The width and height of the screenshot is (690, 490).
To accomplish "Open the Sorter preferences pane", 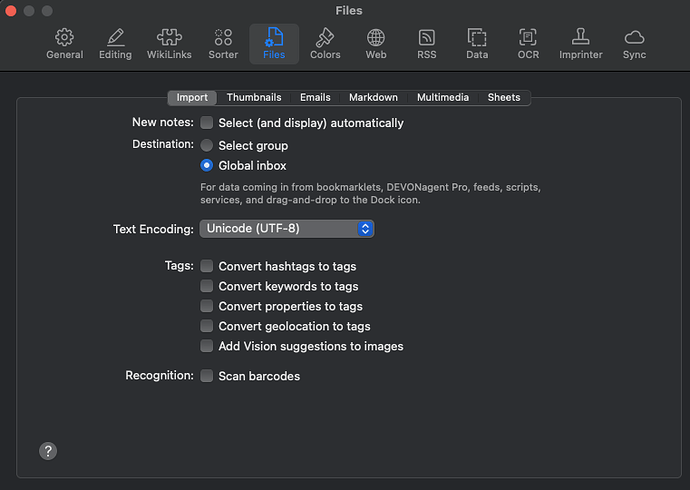I will click(x=223, y=44).
